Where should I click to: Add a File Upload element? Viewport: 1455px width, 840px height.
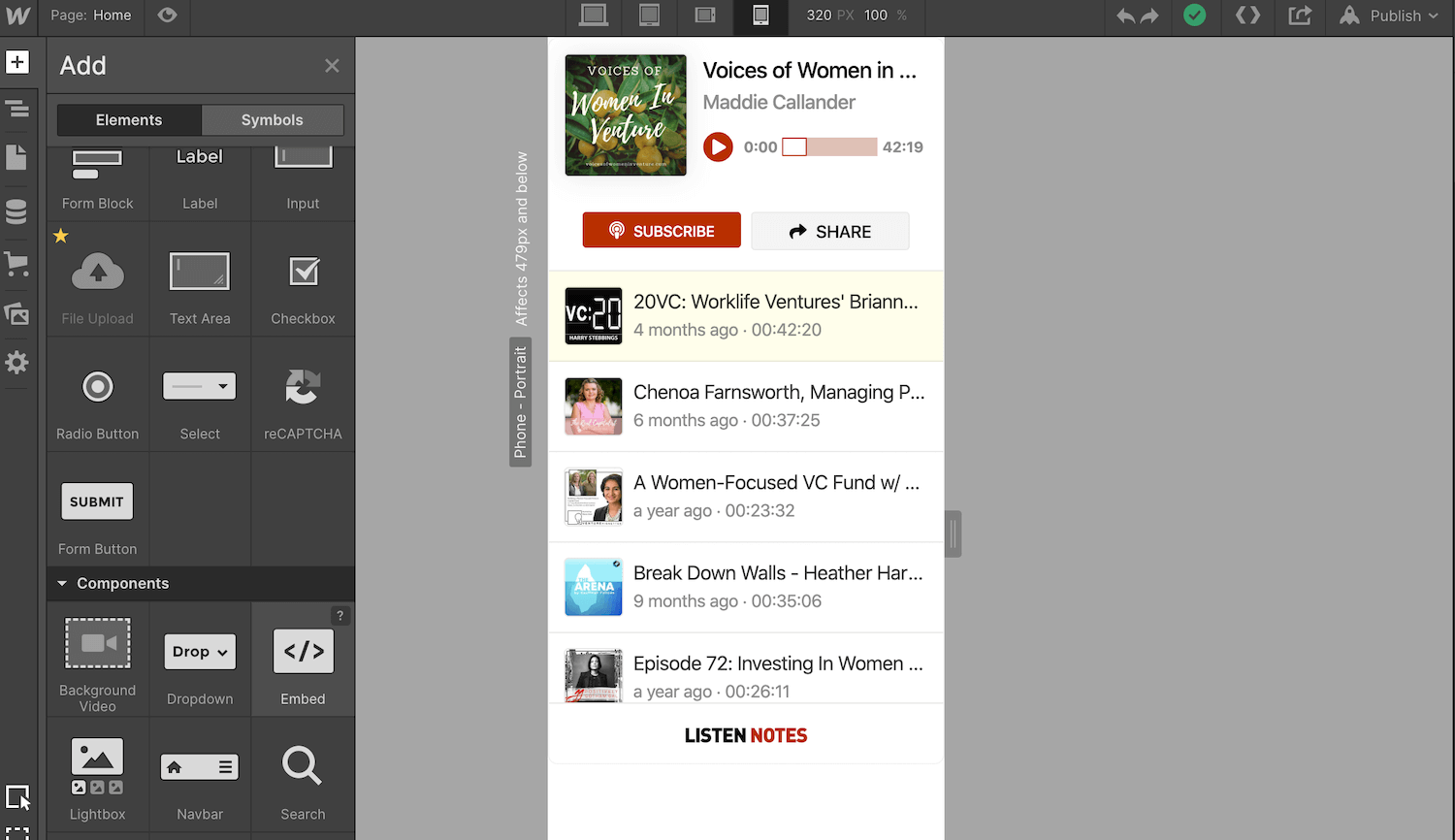(x=98, y=279)
